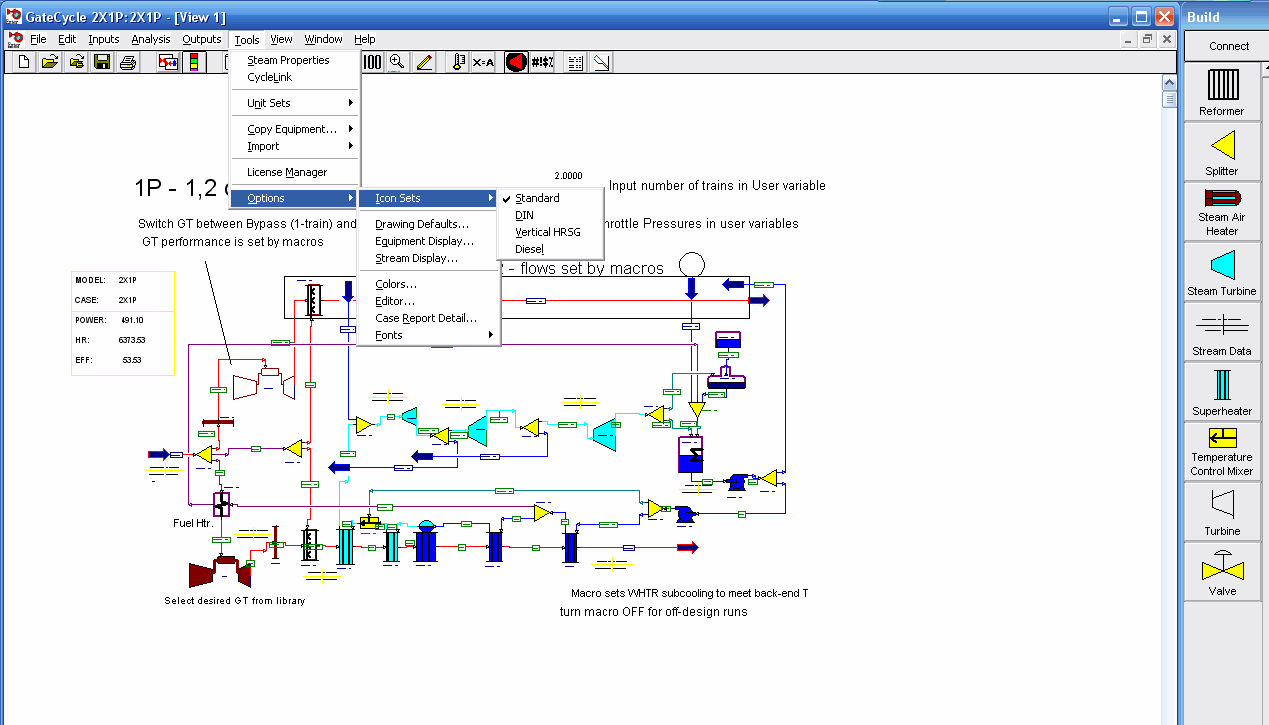Click the X=A variable toolbar icon
Image resolution: width=1269 pixels, height=725 pixels.
tap(483, 62)
